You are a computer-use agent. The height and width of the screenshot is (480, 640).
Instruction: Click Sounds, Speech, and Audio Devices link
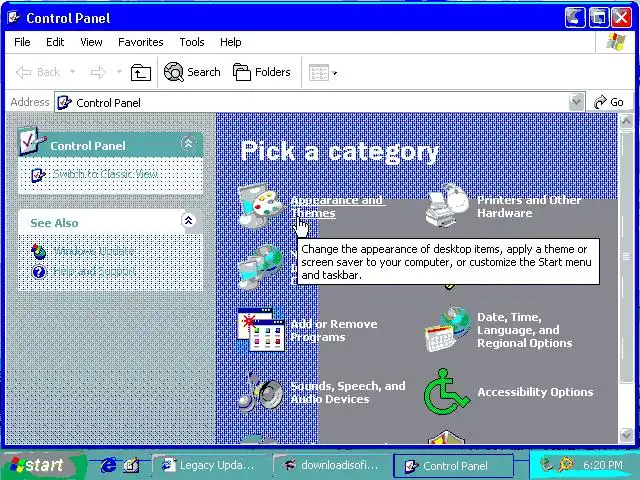tap(348, 392)
